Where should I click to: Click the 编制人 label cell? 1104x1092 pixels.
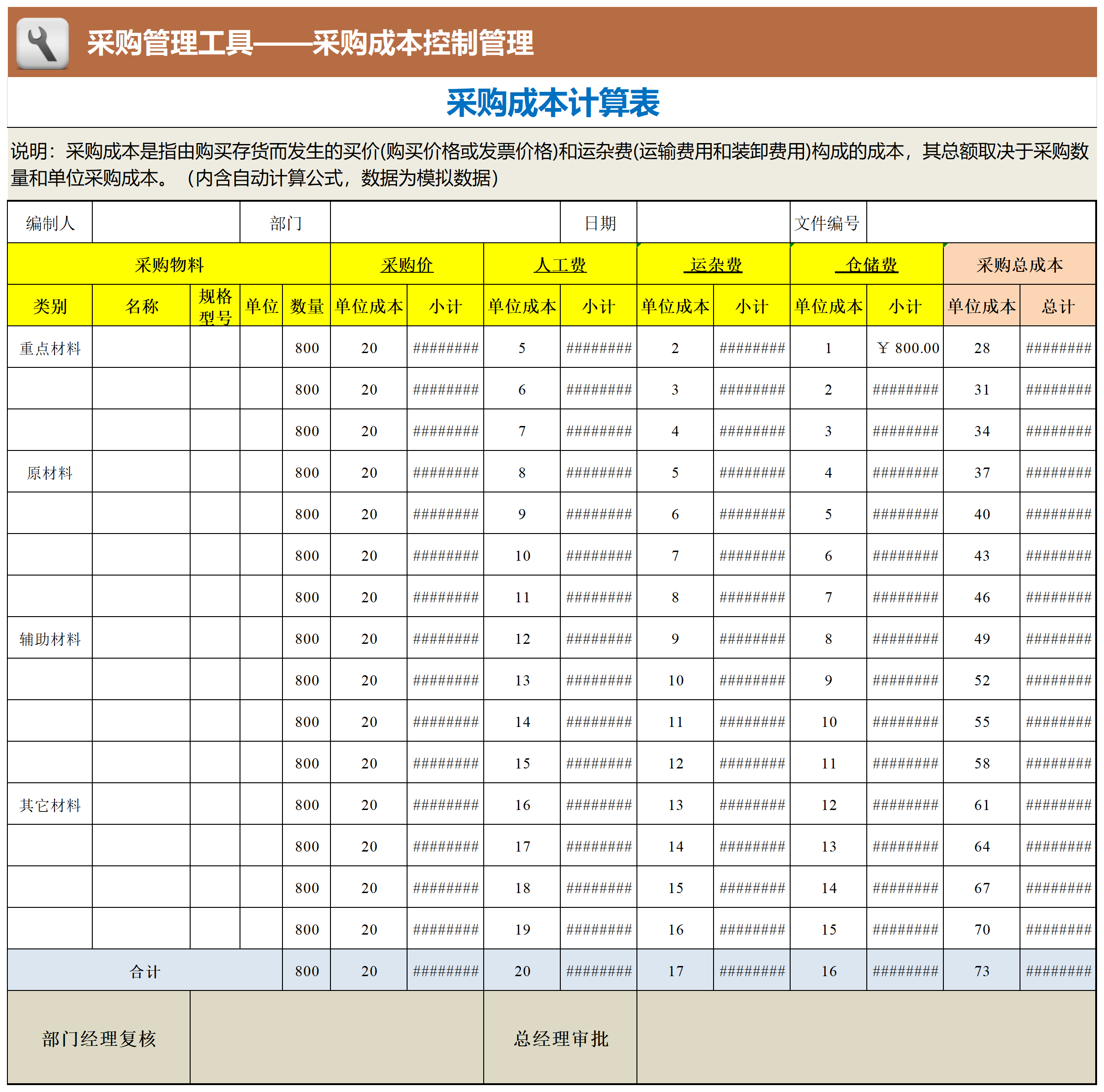click(x=50, y=222)
